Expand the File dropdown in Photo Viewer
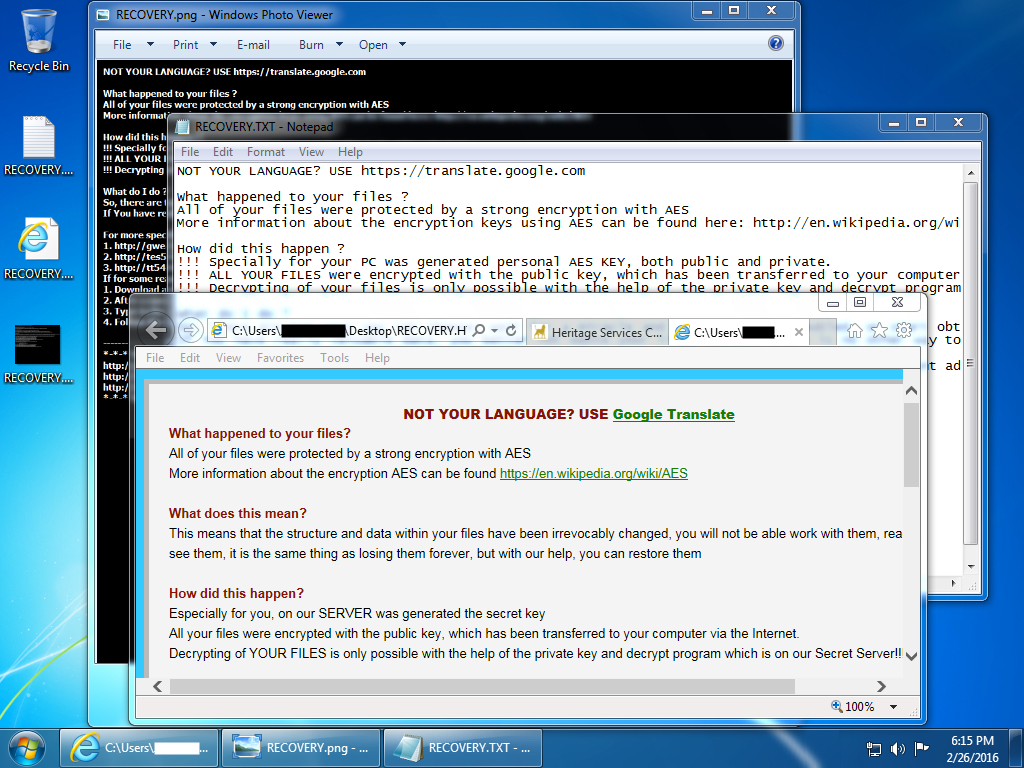The height and width of the screenshot is (768, 1024). (132, 45)
